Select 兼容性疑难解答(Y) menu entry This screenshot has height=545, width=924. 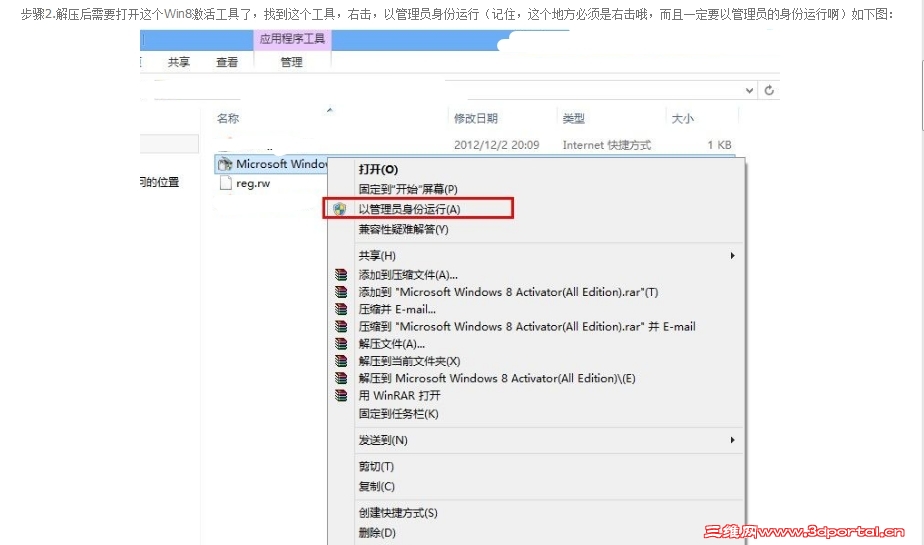(x=403, y=229)
